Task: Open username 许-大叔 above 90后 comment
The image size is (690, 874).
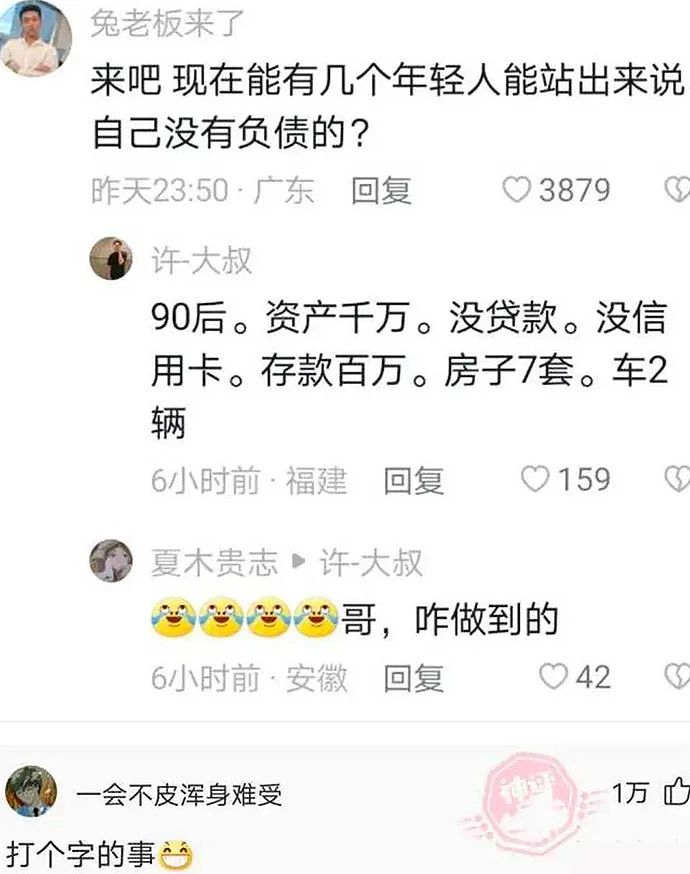Action: point(201,260)
